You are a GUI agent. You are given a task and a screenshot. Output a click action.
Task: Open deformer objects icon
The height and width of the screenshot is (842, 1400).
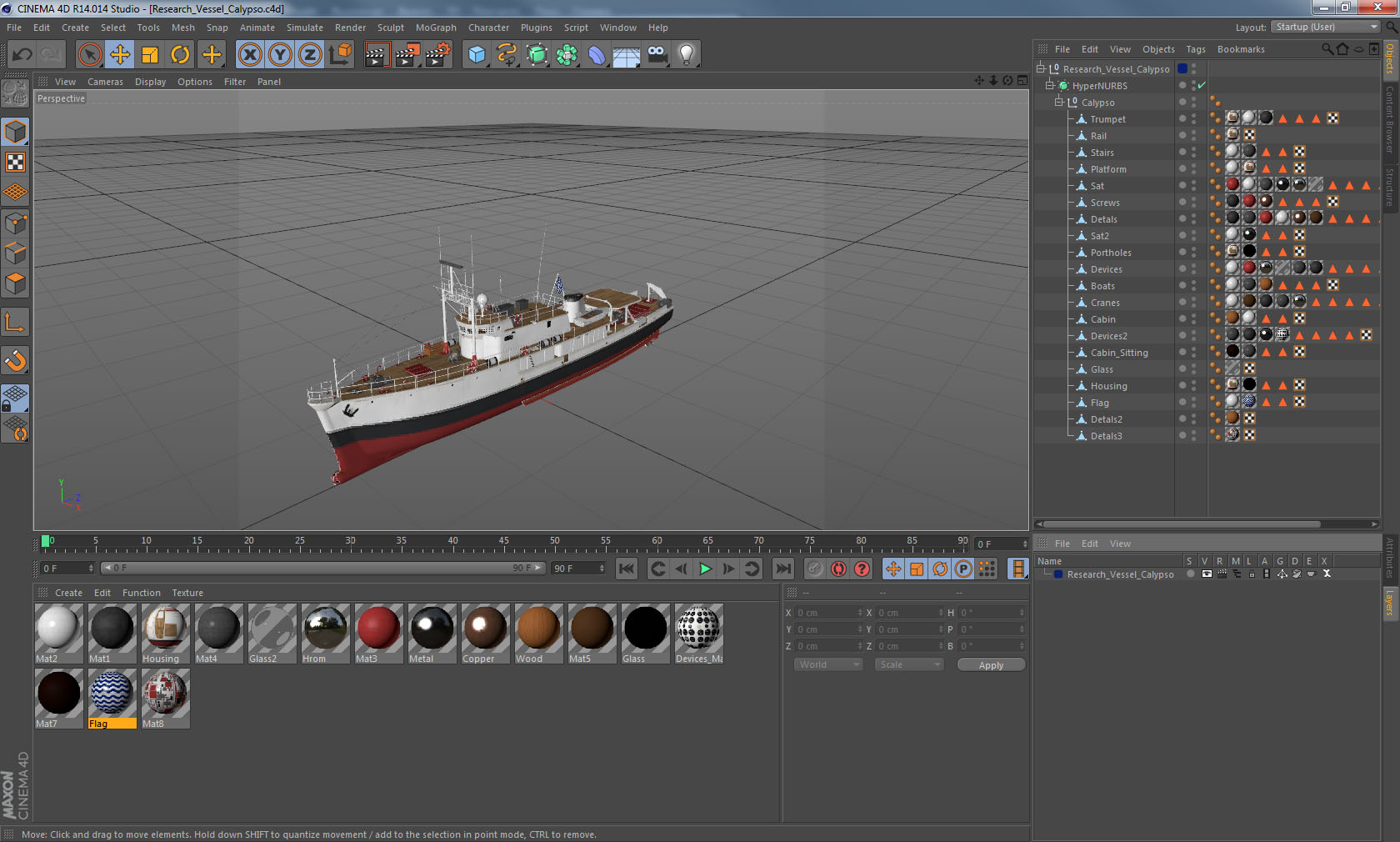pyautogui.click(x=597, y=55)
